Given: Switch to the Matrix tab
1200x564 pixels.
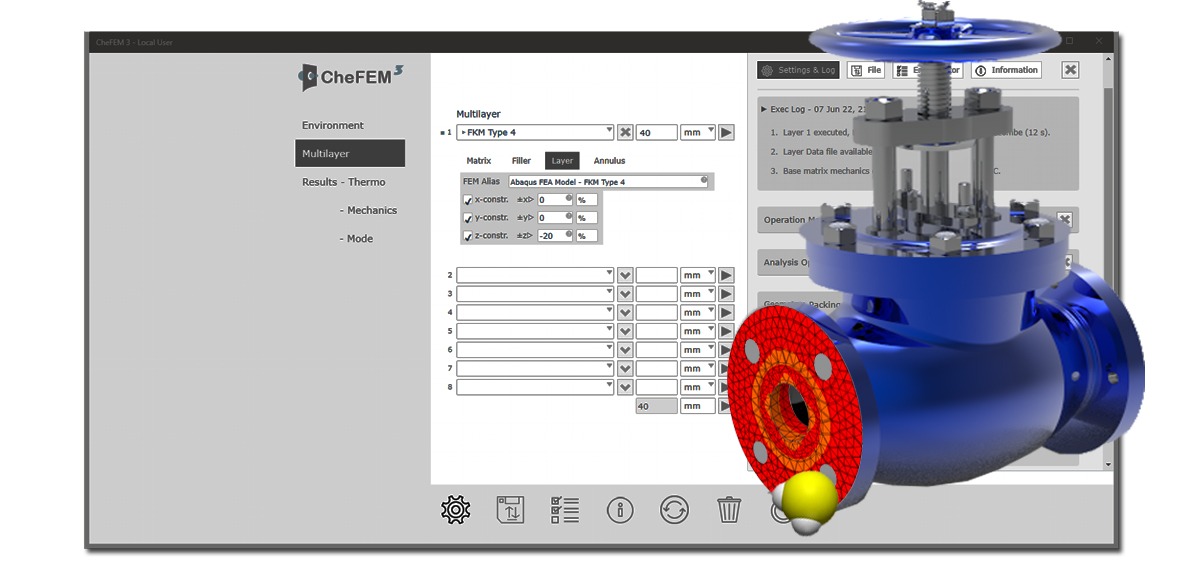Looking at the screenshot, I should [x=479, y=161].
